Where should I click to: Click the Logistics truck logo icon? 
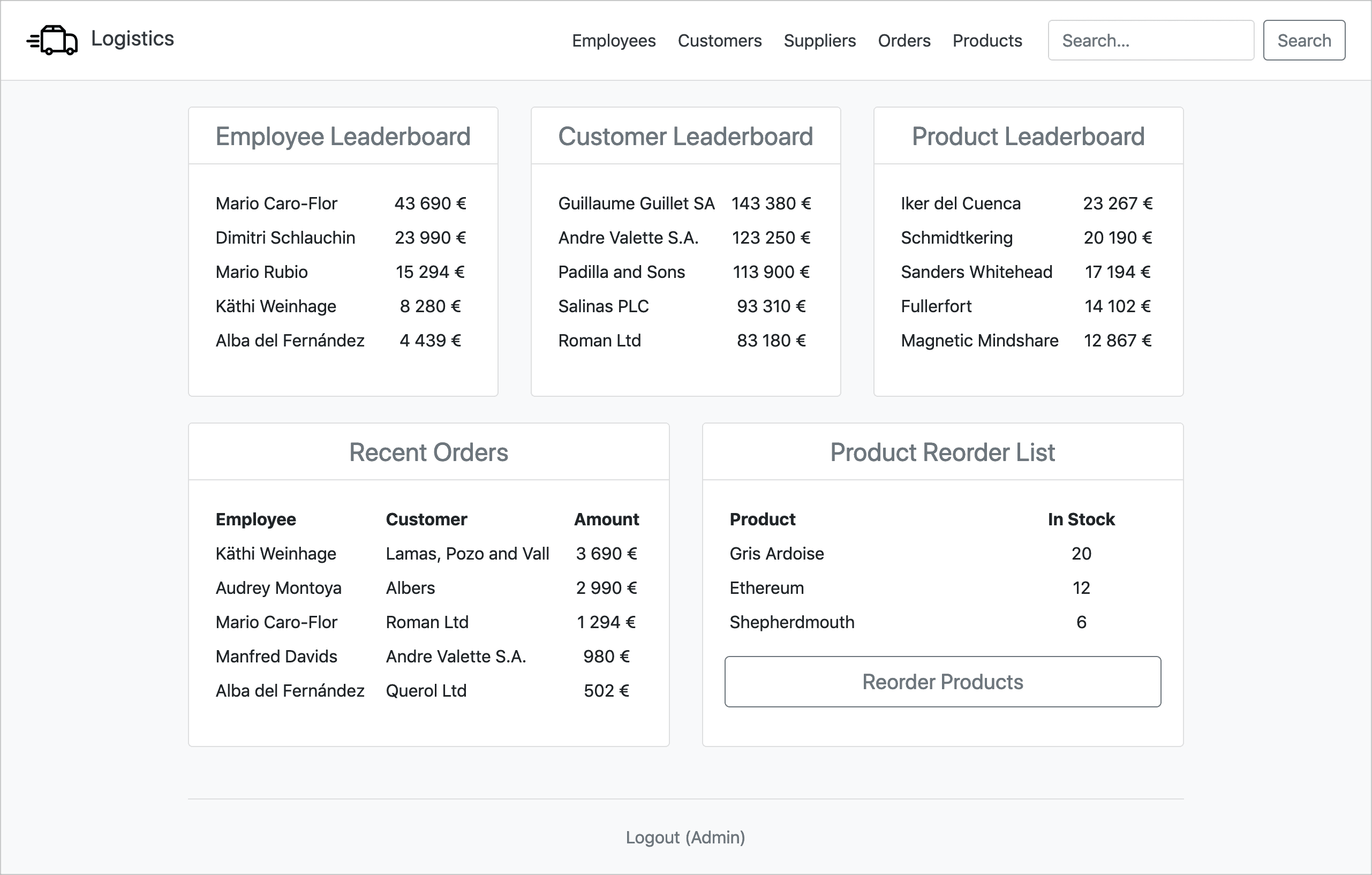tap(52, 40)
